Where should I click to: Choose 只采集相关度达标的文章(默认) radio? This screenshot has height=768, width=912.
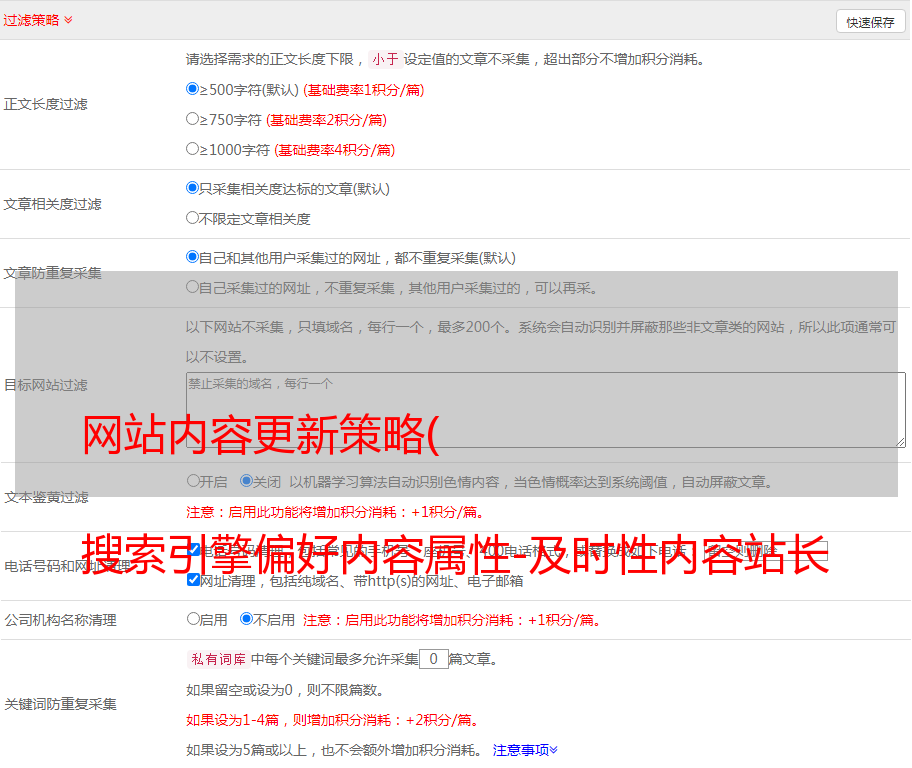(192, 188)
